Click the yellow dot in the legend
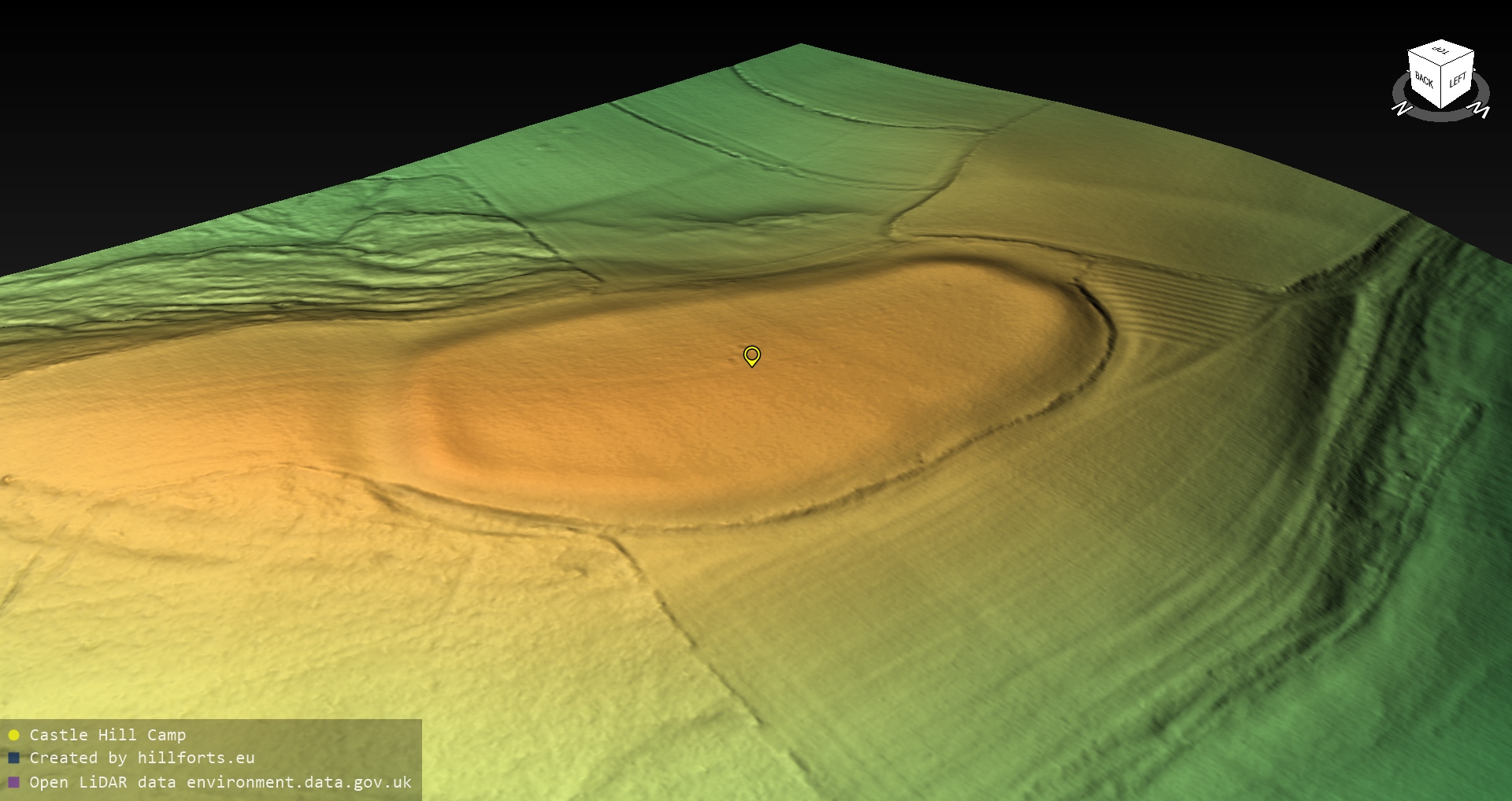This screenshot has width=1512, height=801. click(x=13, y=736)
